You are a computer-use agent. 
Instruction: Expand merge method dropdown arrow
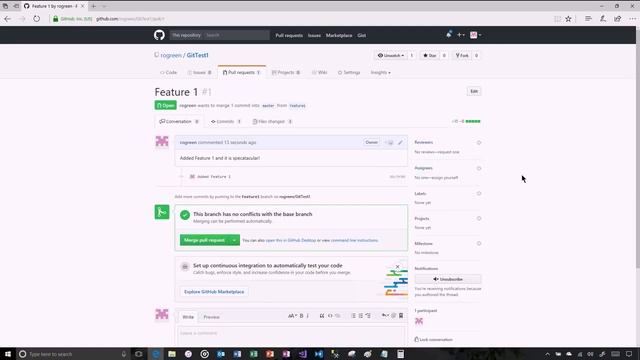pos(234,240)
